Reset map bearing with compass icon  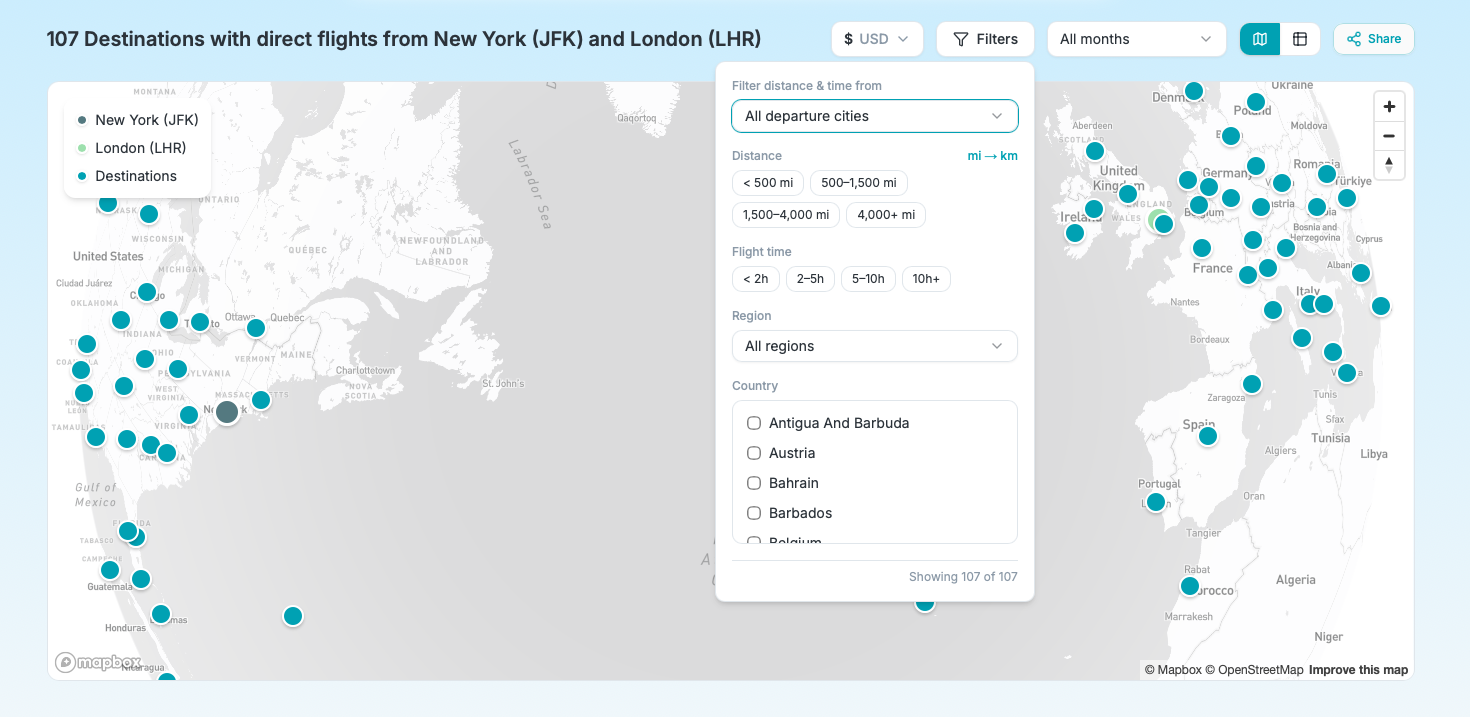click(x=1389, y=165)
